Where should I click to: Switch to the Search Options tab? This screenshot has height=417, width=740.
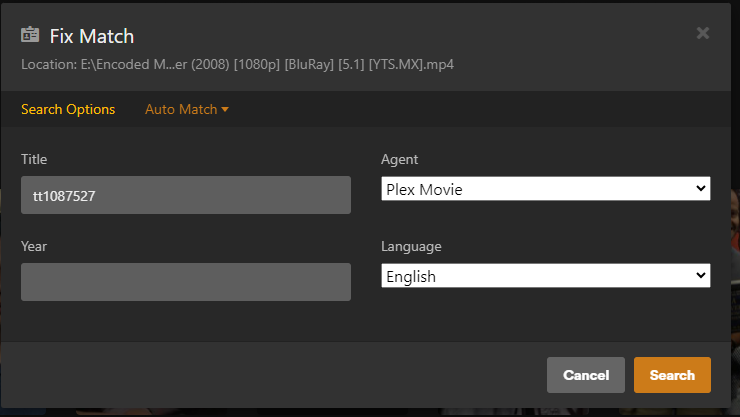(68, 109)
